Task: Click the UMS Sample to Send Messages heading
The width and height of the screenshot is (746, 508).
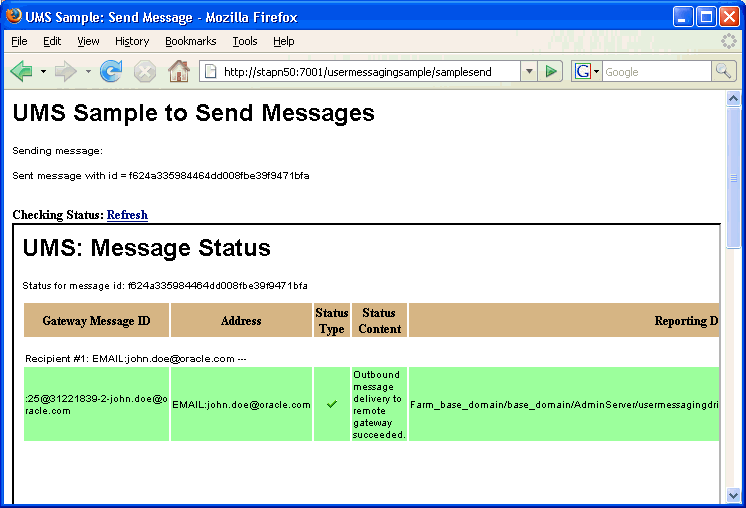Action: click(x=194, y=113)
